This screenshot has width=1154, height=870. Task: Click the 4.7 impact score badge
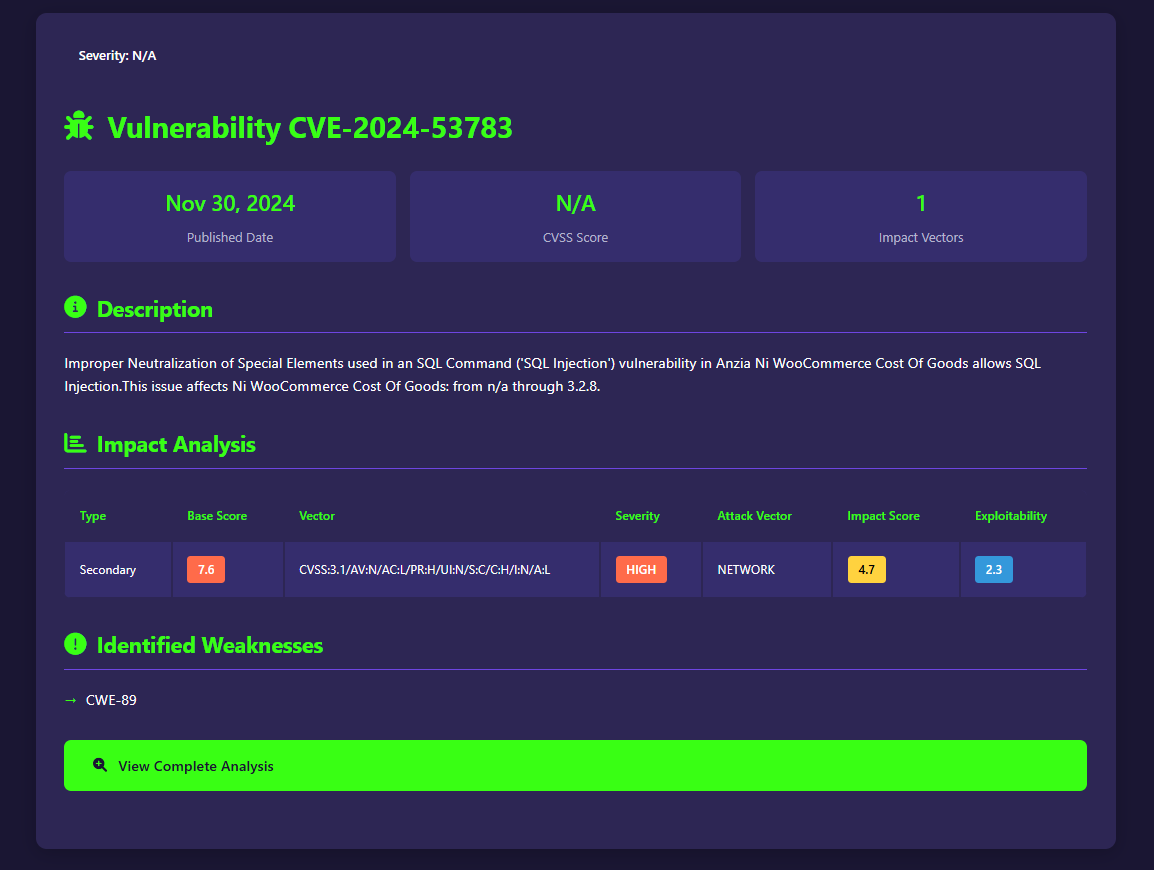(866, 570)
